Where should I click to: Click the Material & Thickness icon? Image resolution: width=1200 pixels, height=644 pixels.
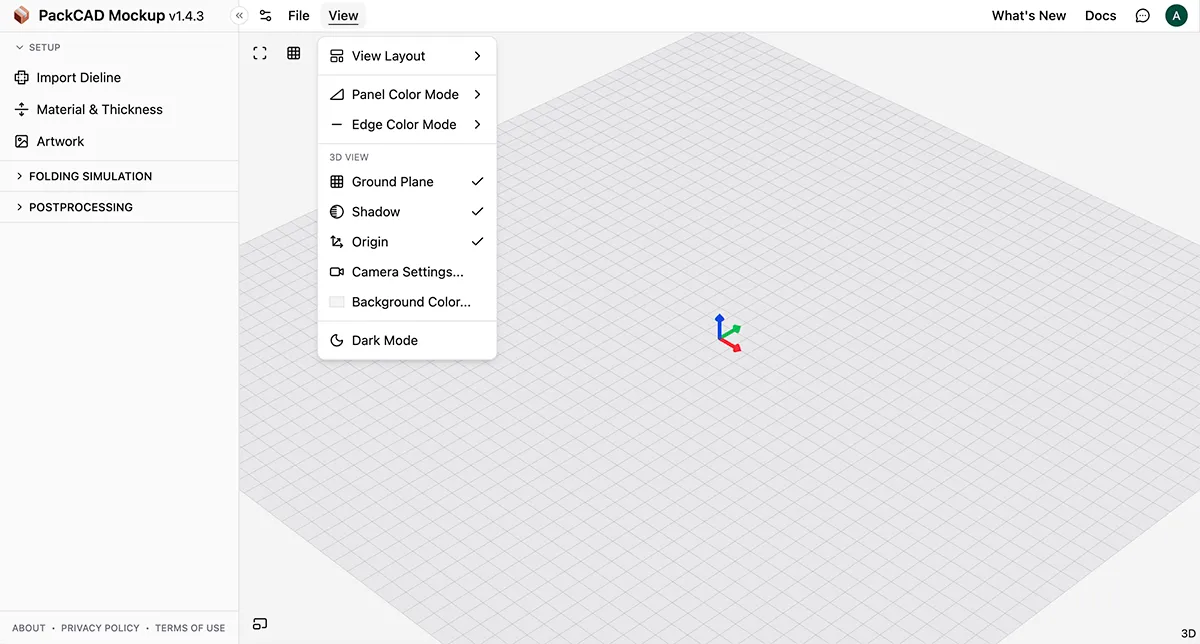(x=22, y=110)
